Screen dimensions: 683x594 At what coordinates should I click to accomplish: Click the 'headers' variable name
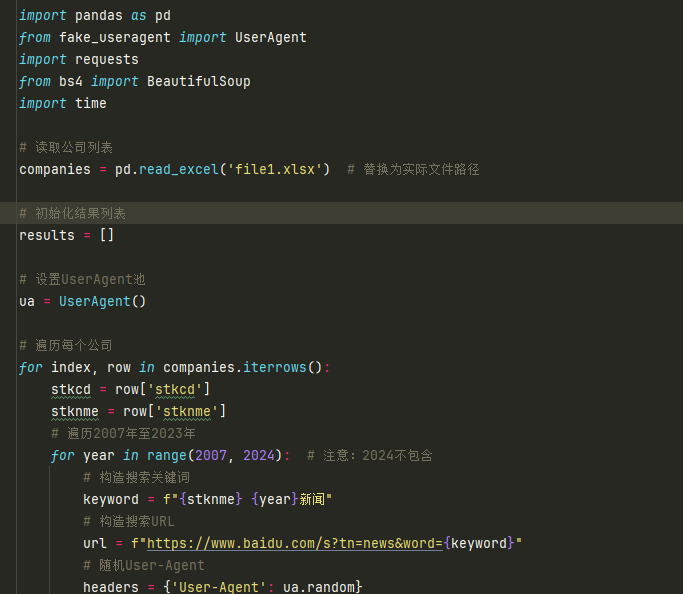tap(111, 587)
